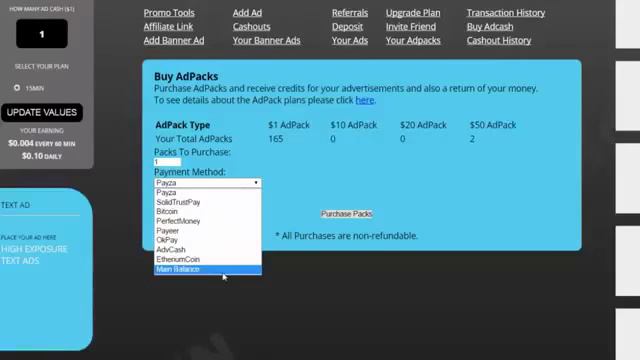Choose Main Balance payment option
The image size is (640, 360).
tap(208, 269)
